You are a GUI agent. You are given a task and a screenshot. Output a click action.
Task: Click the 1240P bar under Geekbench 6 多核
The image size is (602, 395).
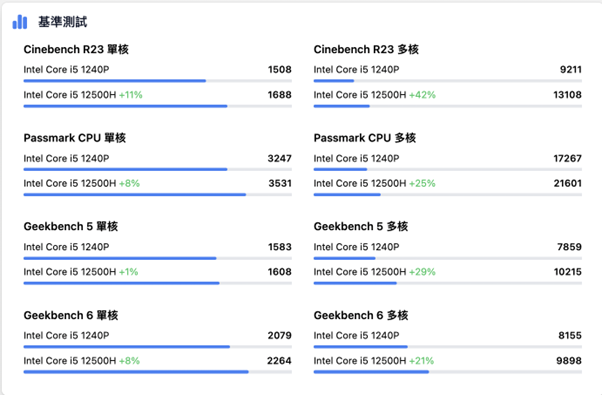[448, 347]
